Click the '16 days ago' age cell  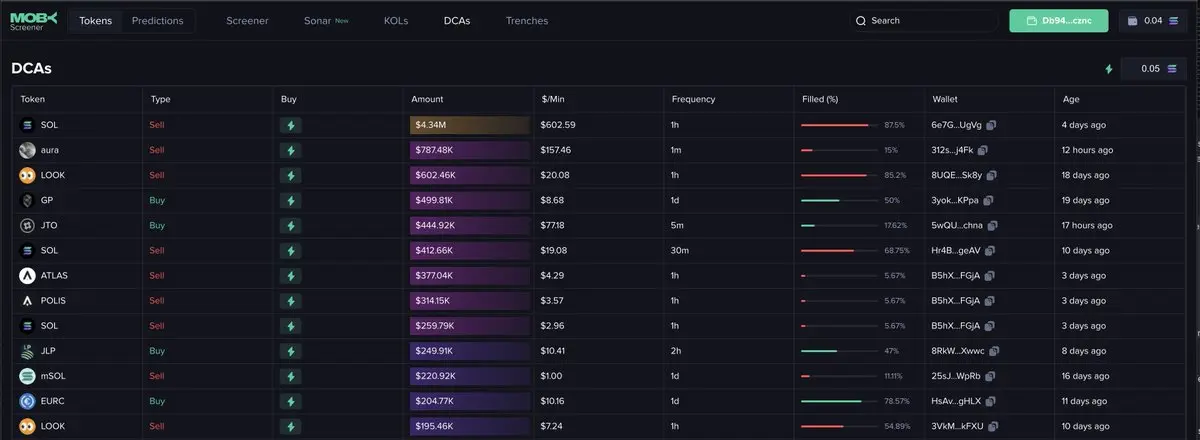[x=1084, y=376]
